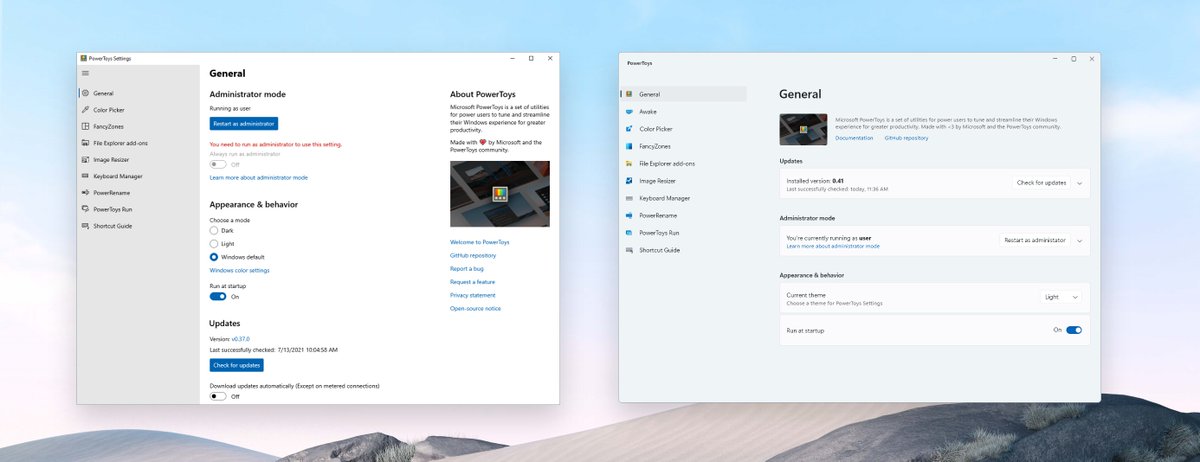Open the Documentation link in new PowerToys window
The image size is (1200, 462).
point(855,138)
